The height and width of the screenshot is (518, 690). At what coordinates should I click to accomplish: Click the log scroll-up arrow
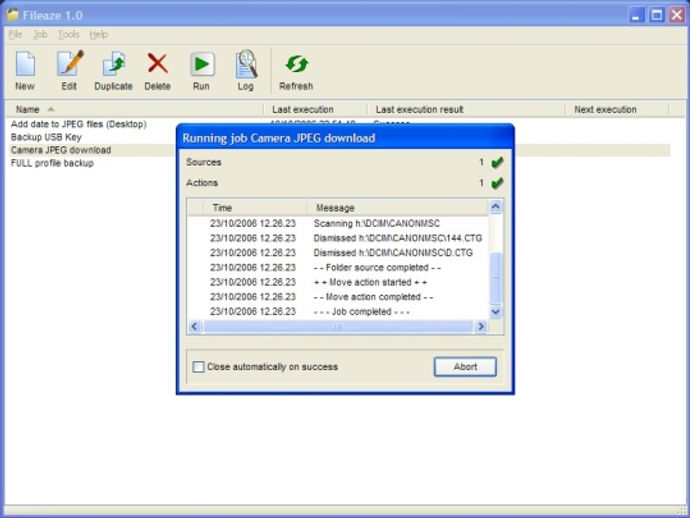tap(495, 206)
